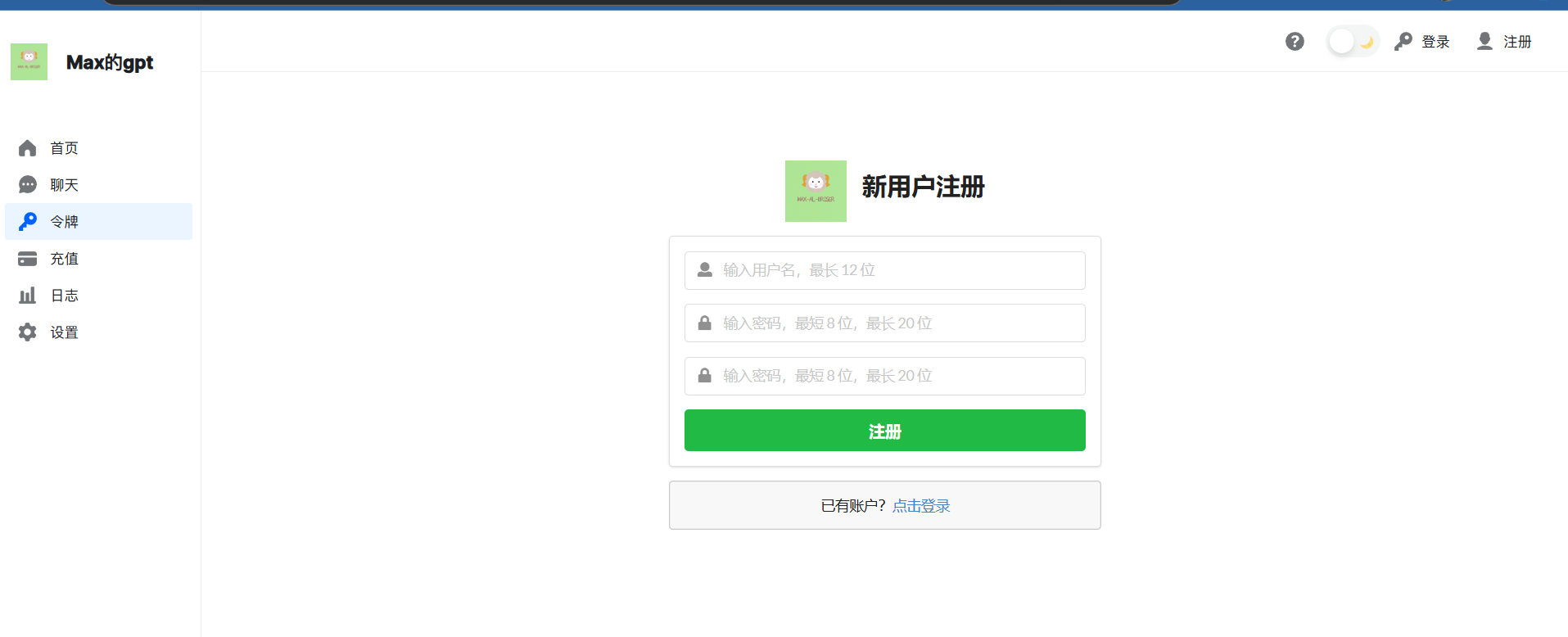Screen dimensions: 1568x637
Task: Click the gear icon for 设置
Action: pyautogui.click(x=28, y=332)
